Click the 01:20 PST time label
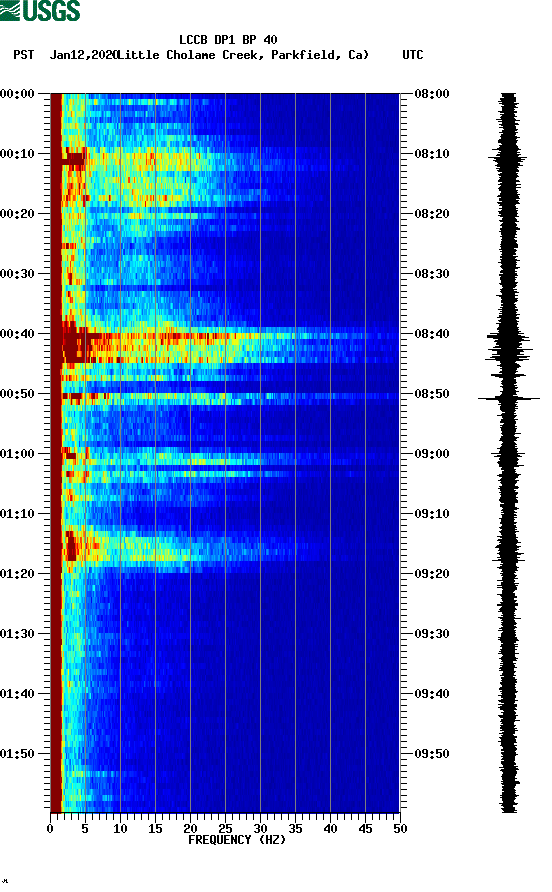This screenshot has width=552, height=892. [18, 574]
